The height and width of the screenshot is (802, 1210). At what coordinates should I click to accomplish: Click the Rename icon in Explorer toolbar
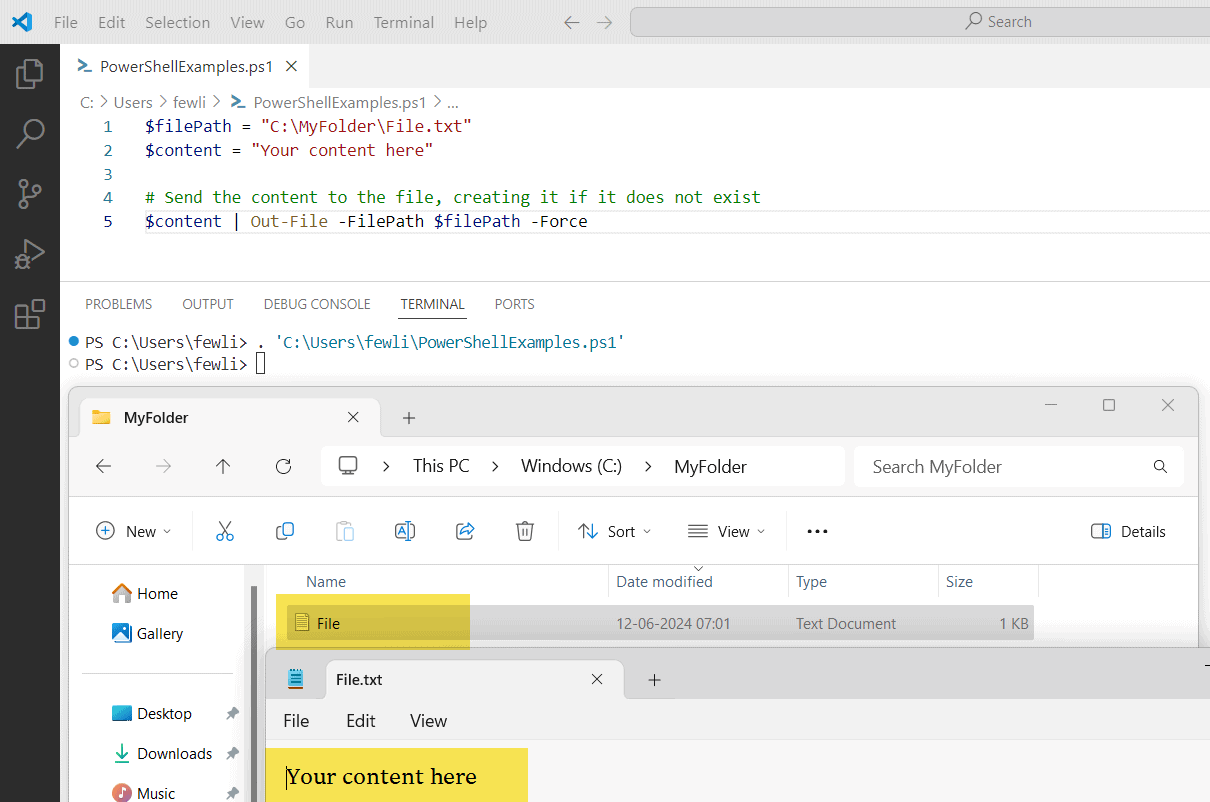point(404,531)
